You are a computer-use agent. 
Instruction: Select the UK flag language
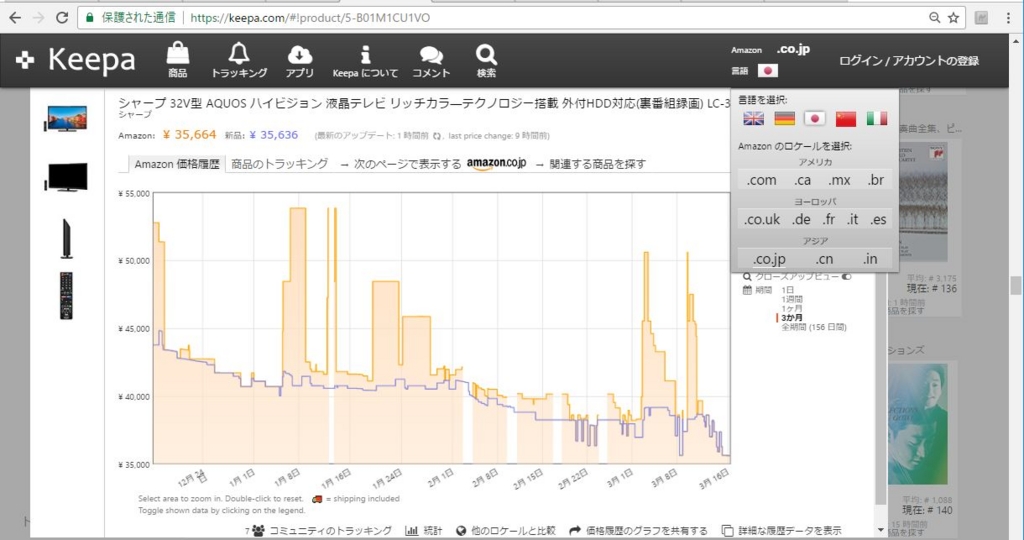[x=754, y=118]
